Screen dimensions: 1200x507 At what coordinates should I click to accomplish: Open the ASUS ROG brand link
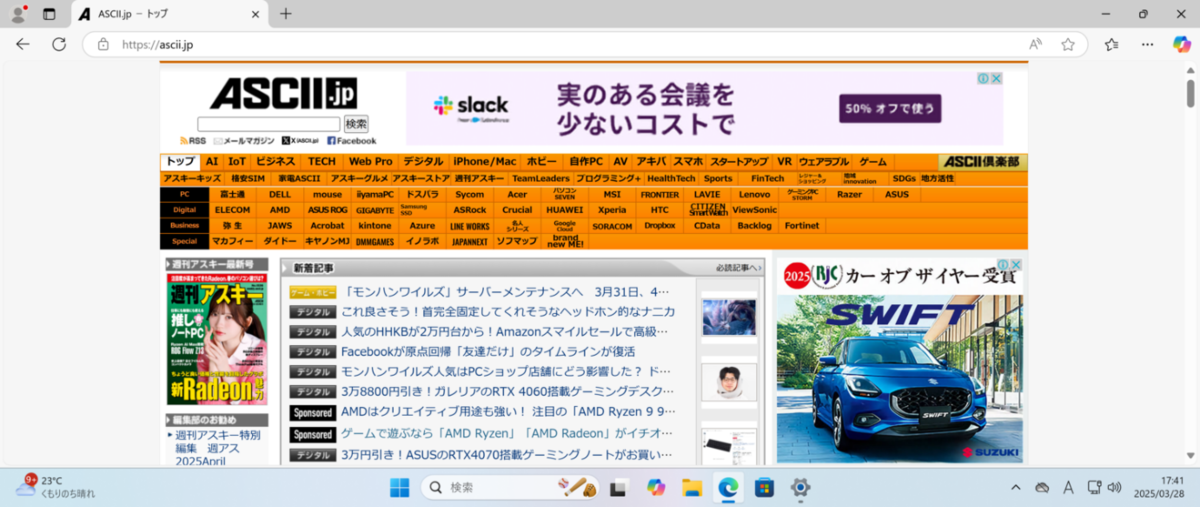click(x=327, y=210)
